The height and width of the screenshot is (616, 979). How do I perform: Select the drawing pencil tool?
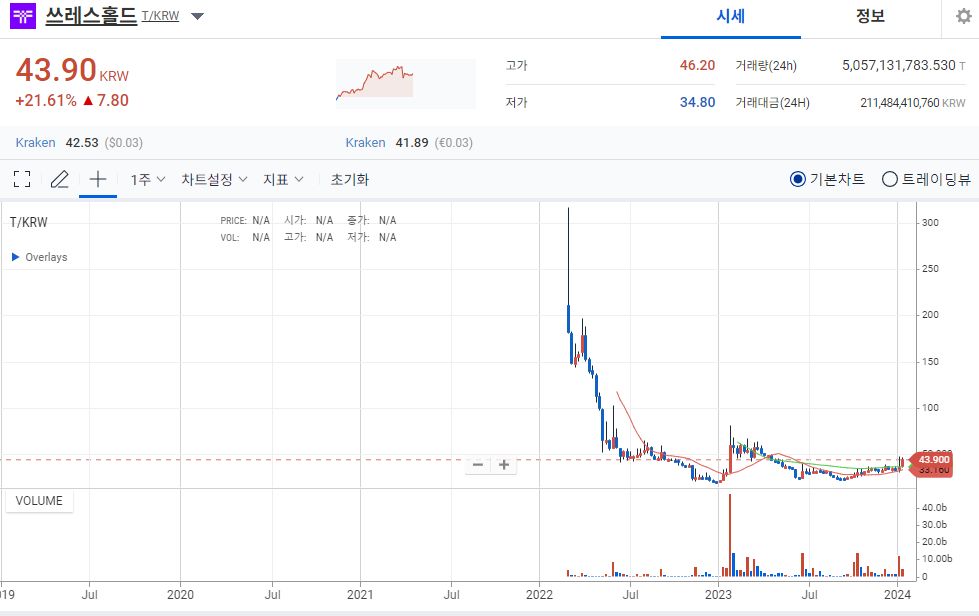[59, 178]
